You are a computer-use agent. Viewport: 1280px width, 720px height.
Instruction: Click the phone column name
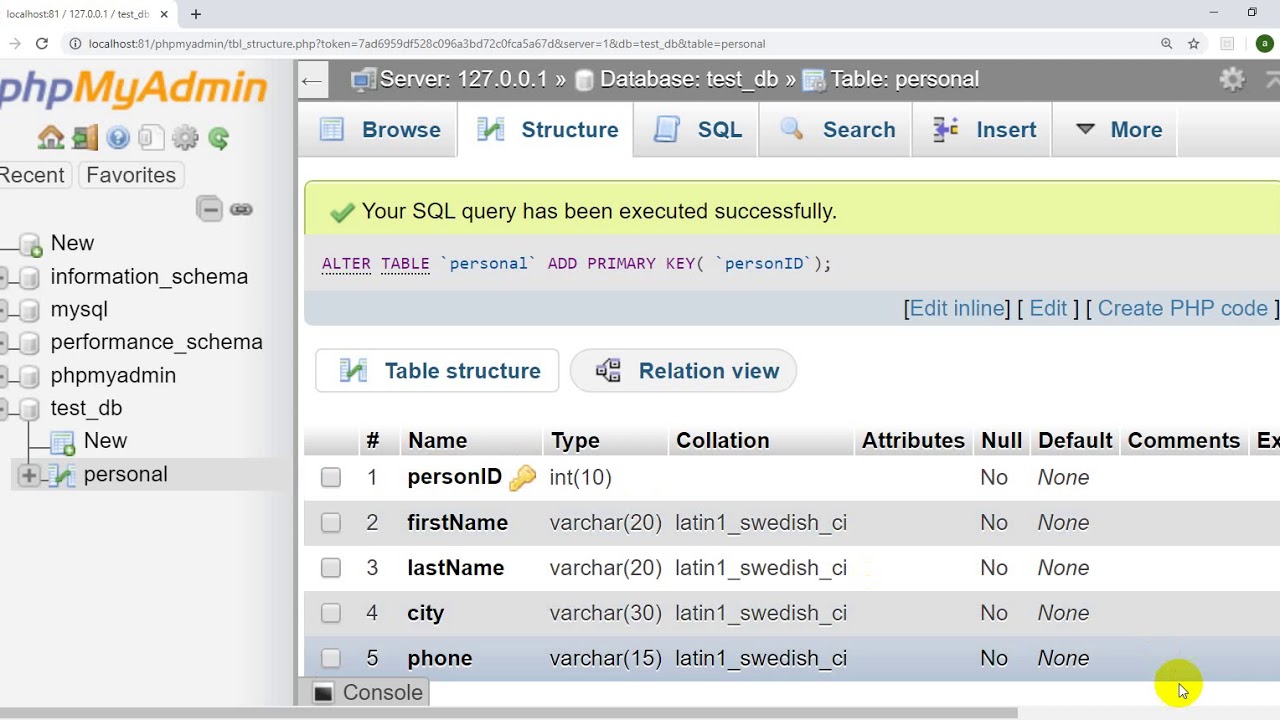439,658
